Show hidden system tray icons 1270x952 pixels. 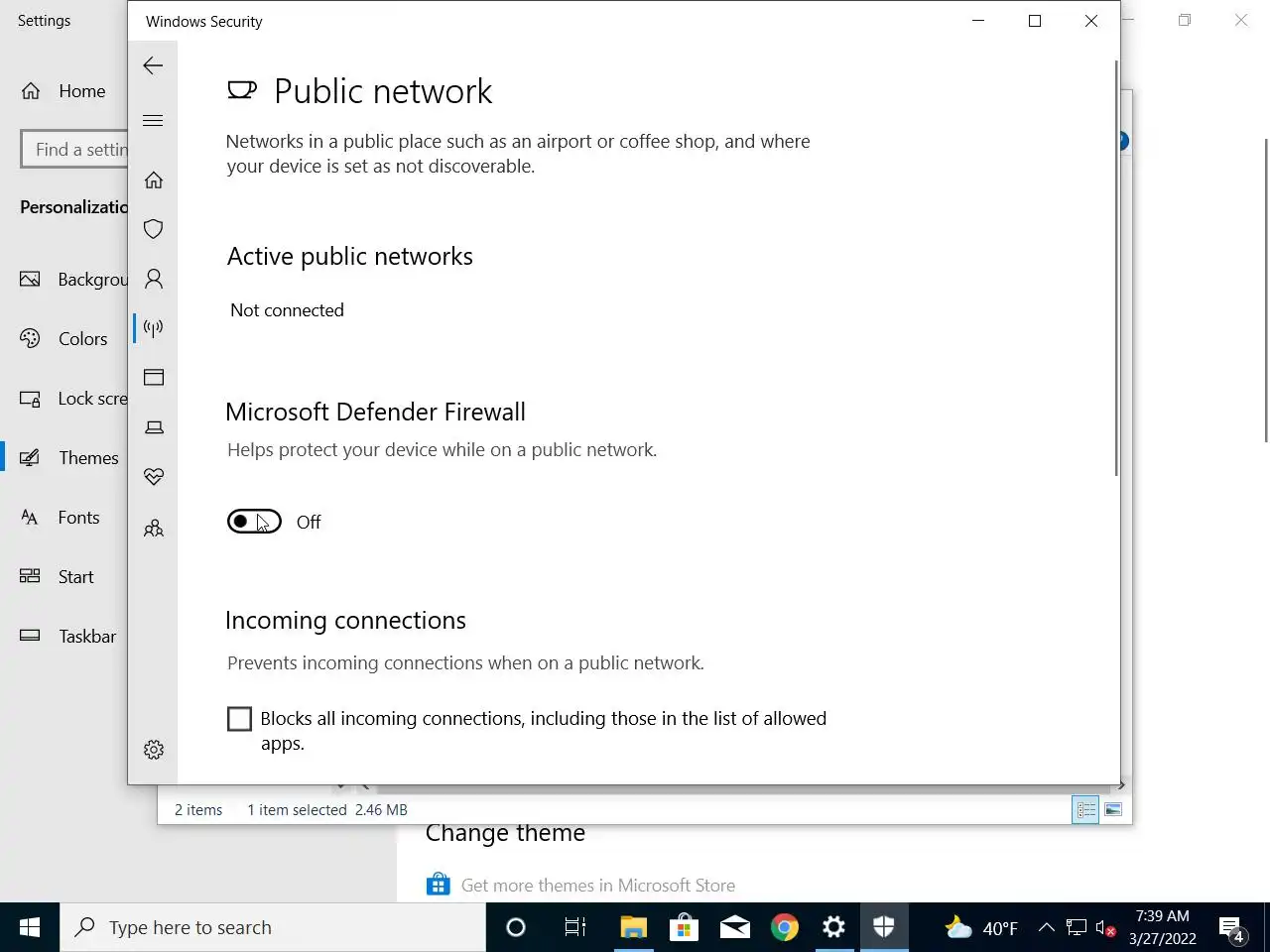click(1047, 928)
